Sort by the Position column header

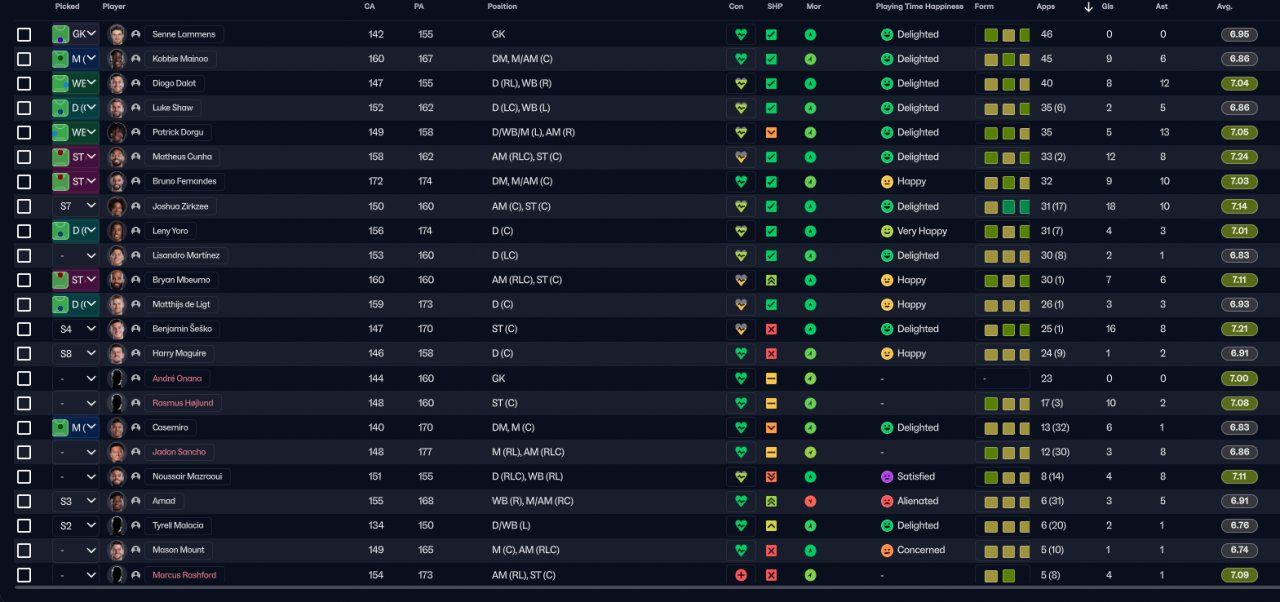point(503,7)
